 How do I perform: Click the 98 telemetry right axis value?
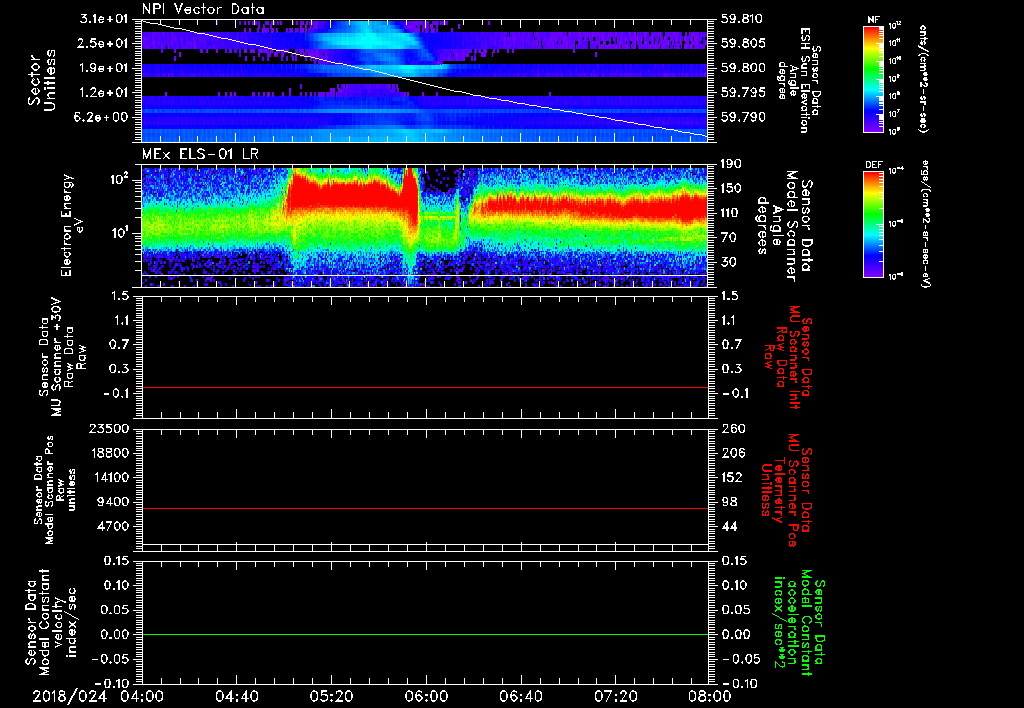pyautogui.click(x=729, y=502)
